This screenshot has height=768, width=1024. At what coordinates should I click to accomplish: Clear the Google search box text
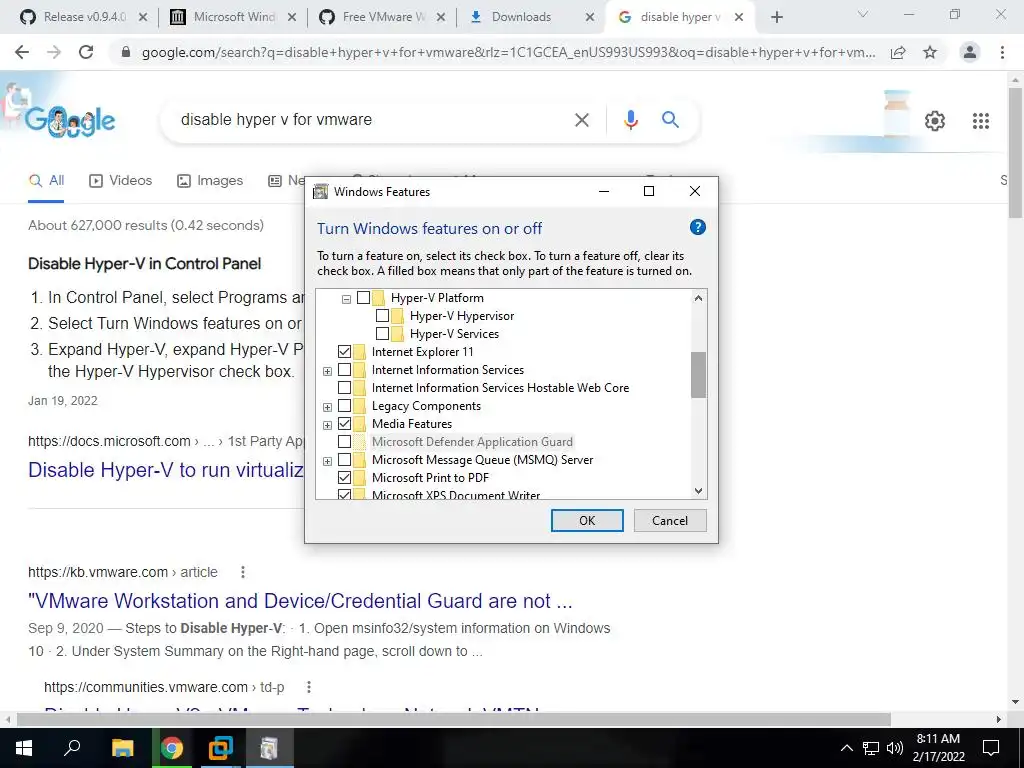(x=581, y=120)
